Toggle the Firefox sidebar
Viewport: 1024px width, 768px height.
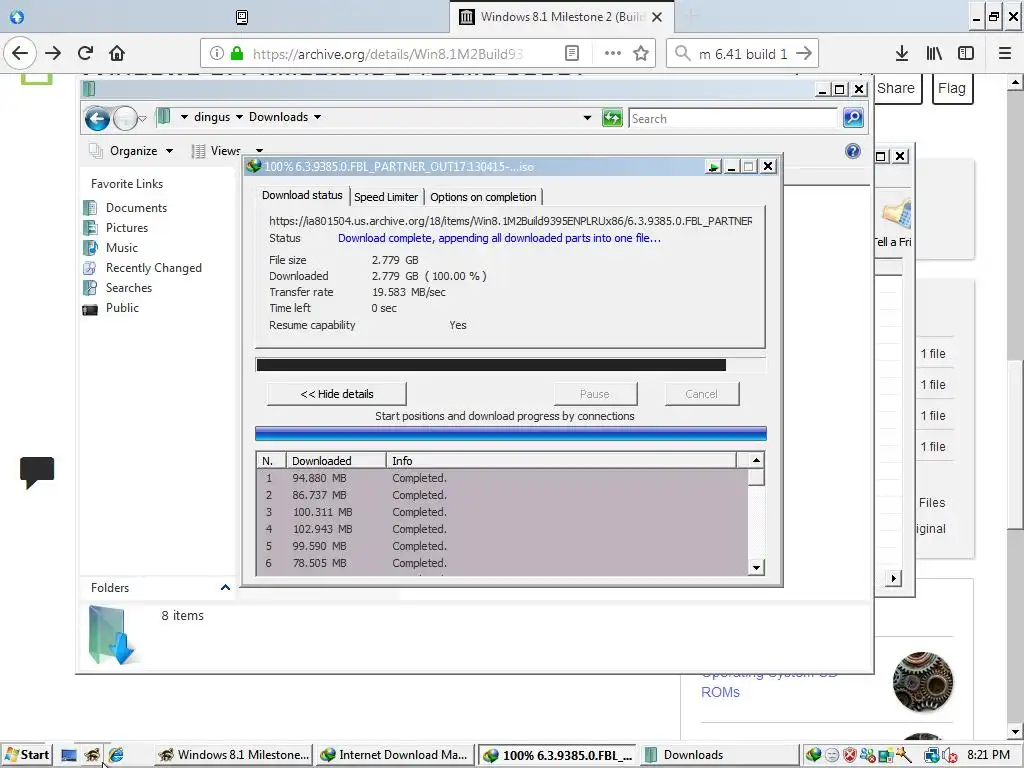[966, 54]
